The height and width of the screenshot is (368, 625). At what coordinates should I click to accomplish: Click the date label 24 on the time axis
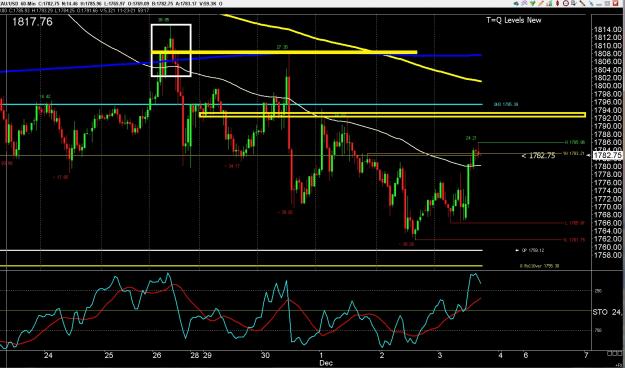(48, 355)
